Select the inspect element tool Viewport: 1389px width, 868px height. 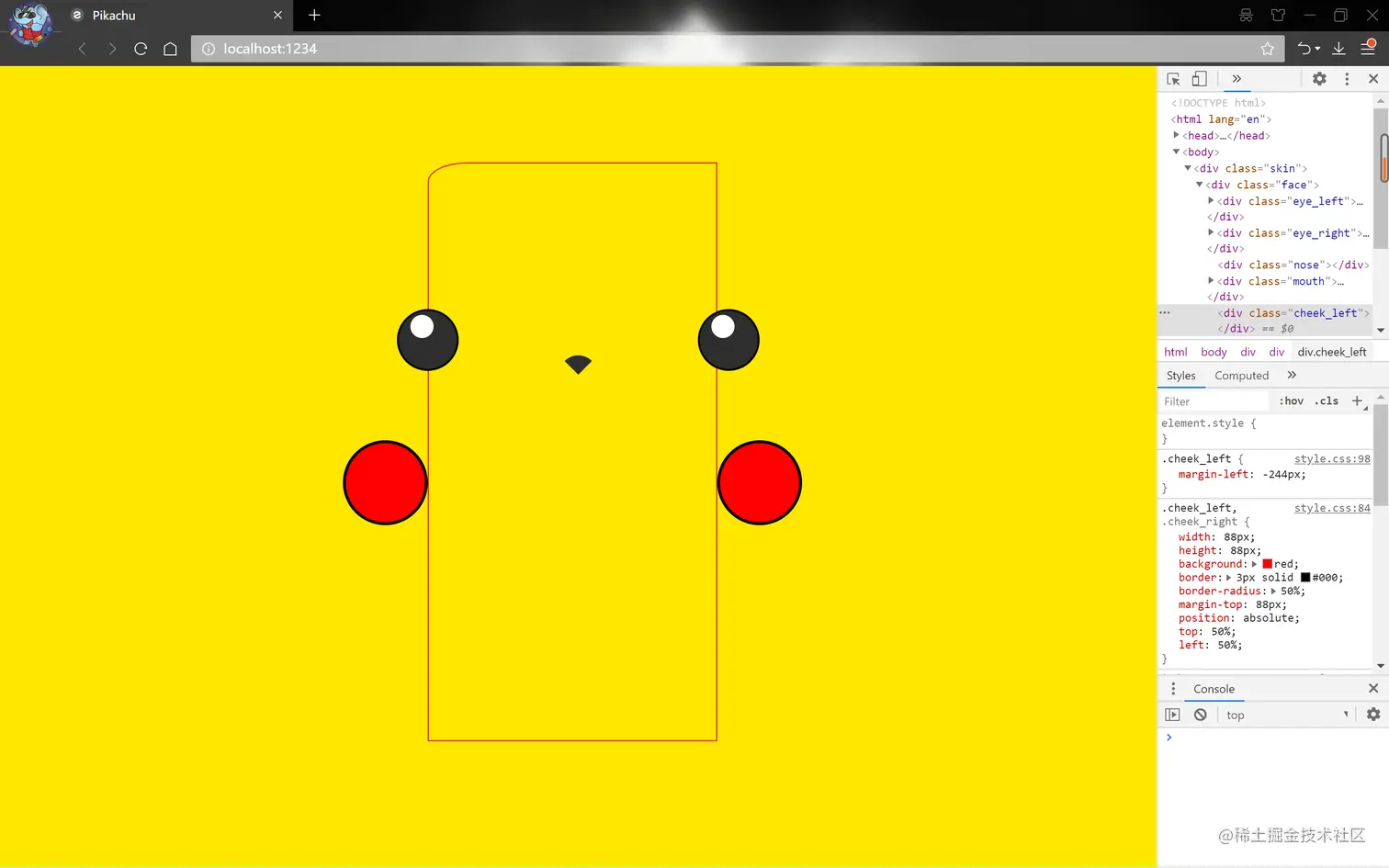[x=1173, y=79]
